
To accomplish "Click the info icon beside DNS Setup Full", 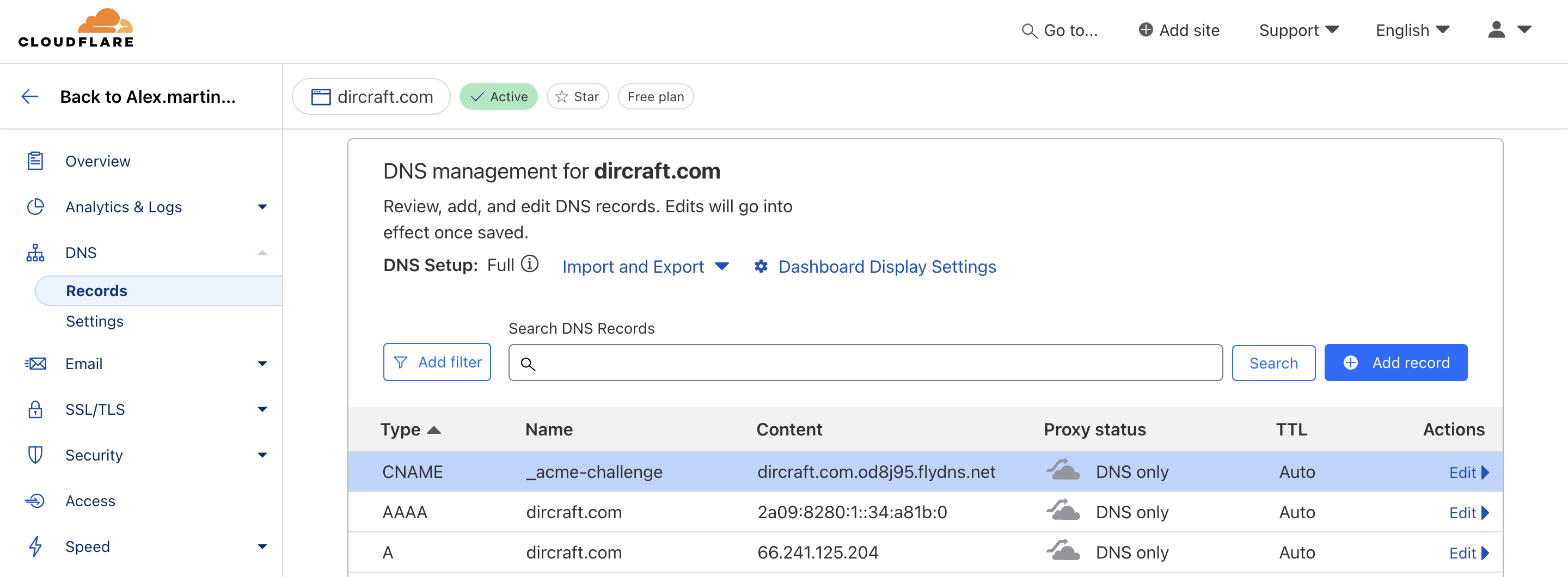I will click(530, 264).
